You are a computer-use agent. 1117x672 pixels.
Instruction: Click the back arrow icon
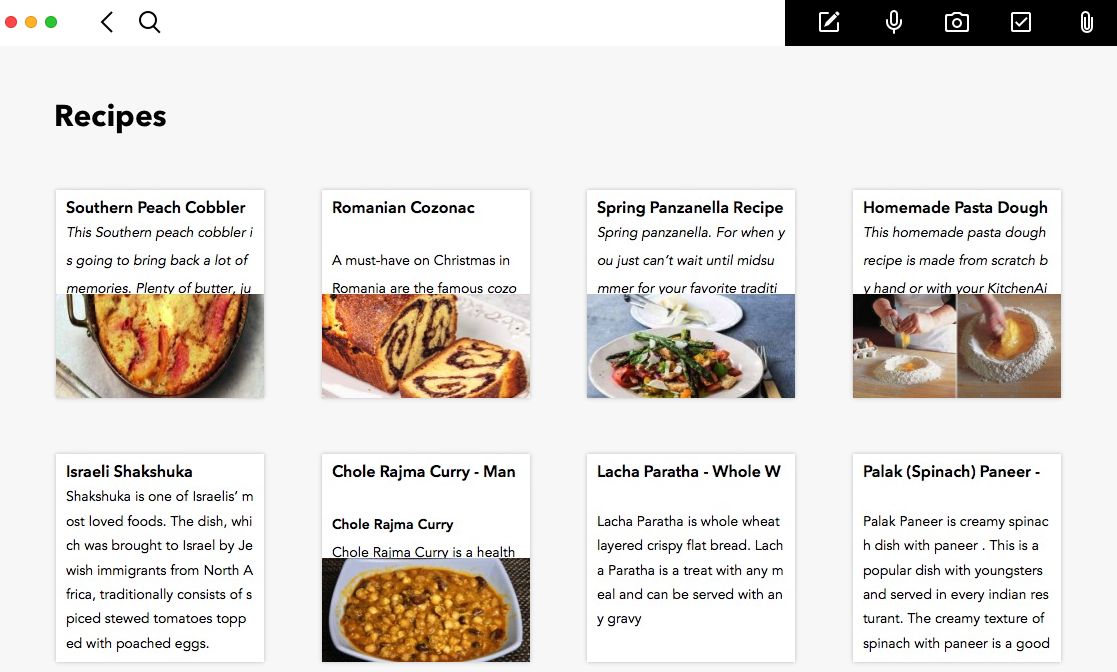pos(107,22)
